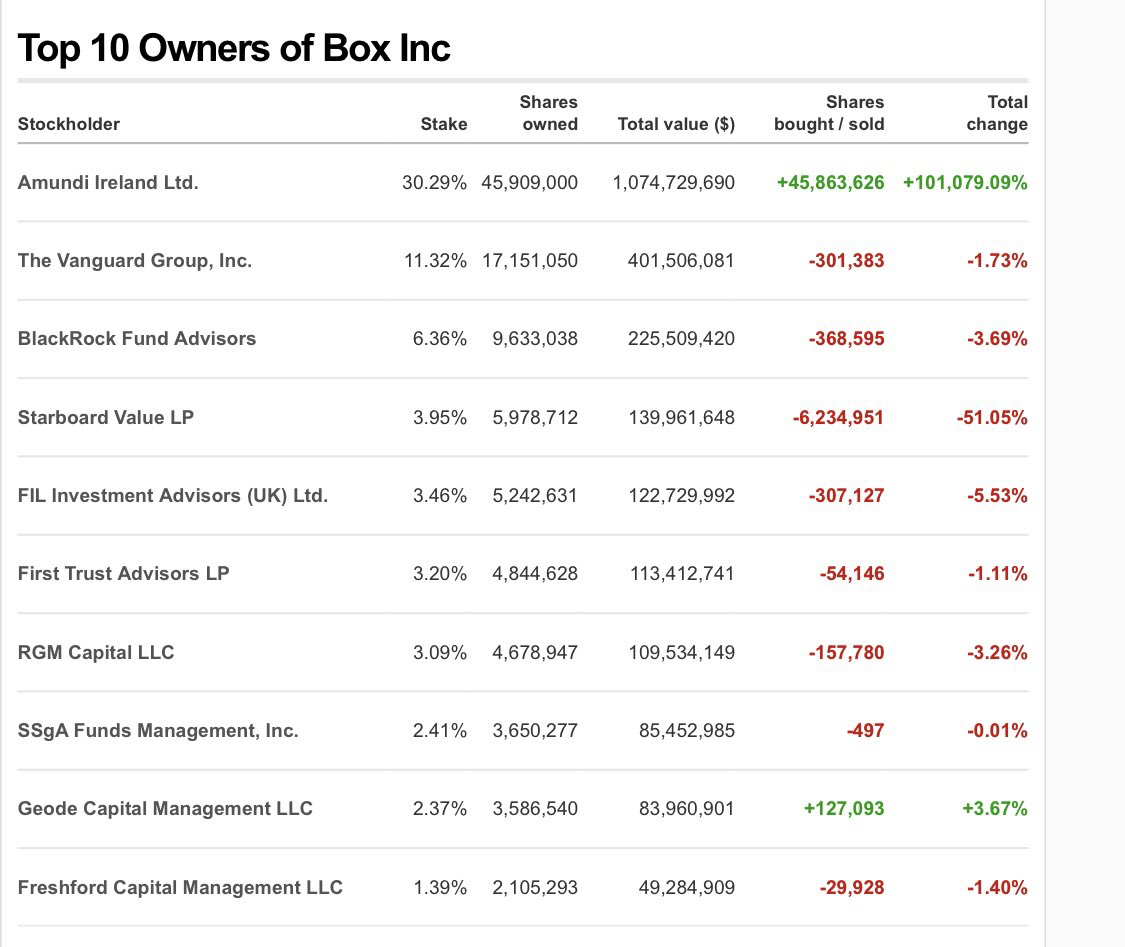Select the +101,079.09% total change value
The image size is (1125, 947).
tap(965, 183)
